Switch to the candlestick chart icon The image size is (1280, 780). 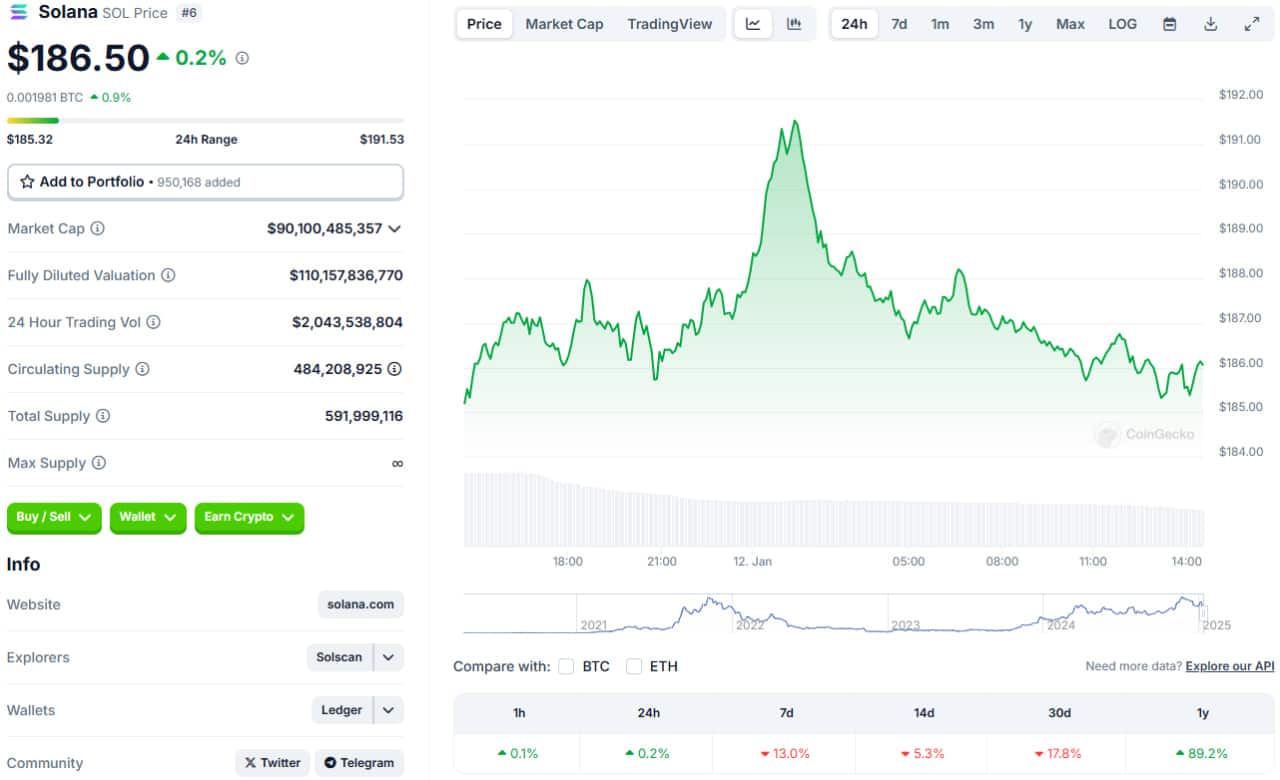click(x=794, y=24)
